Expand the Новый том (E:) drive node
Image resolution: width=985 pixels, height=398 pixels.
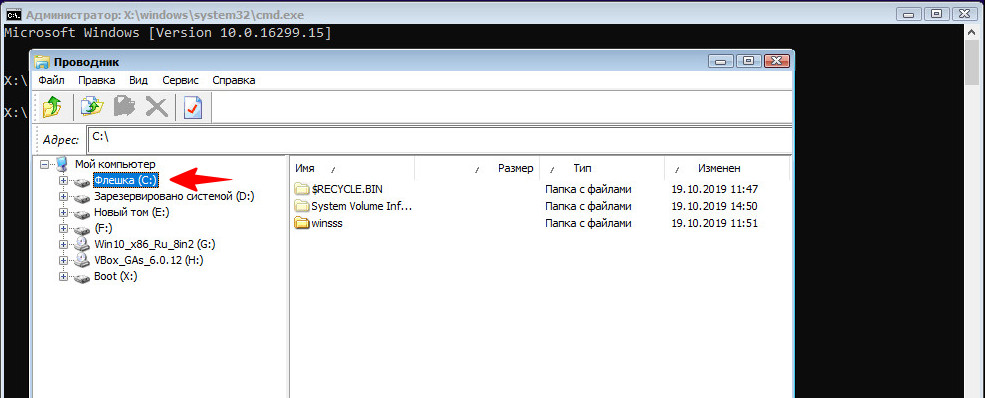(63, 213)
